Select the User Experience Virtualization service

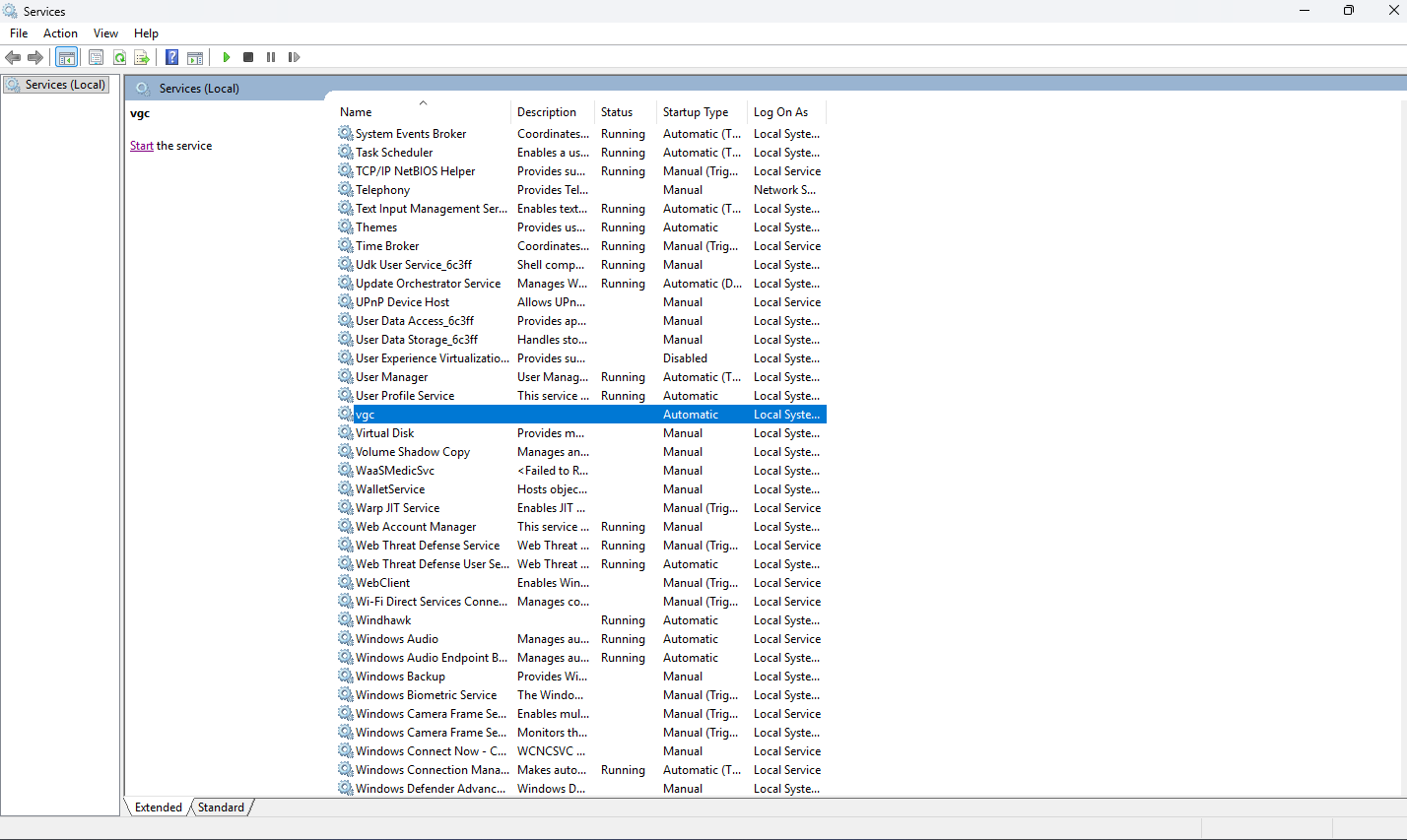[x=581, y=358]
